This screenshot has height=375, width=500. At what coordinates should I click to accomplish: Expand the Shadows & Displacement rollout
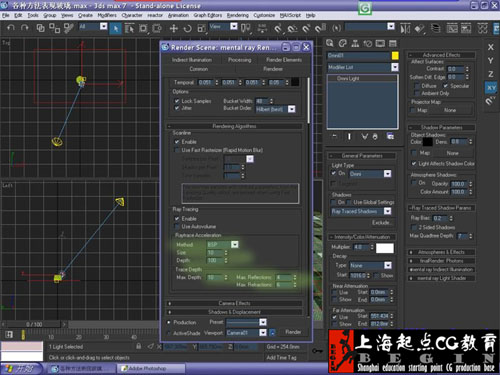point(234,312)
